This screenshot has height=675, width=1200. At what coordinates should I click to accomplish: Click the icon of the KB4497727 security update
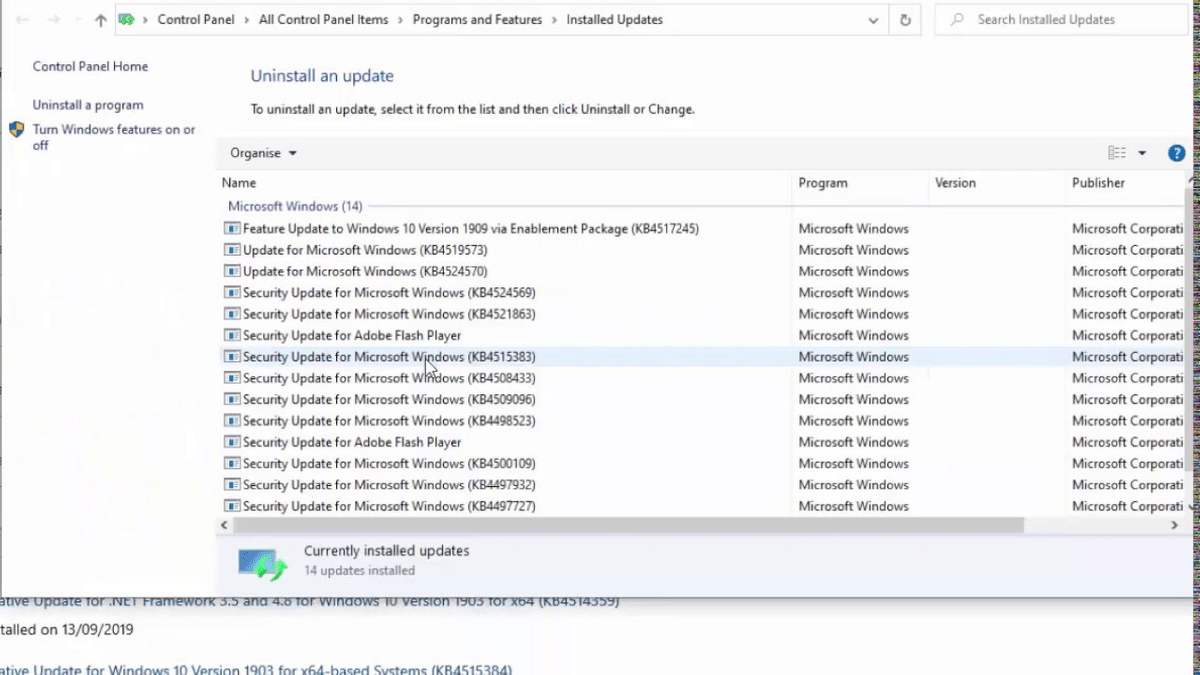[x=232, y=506]
